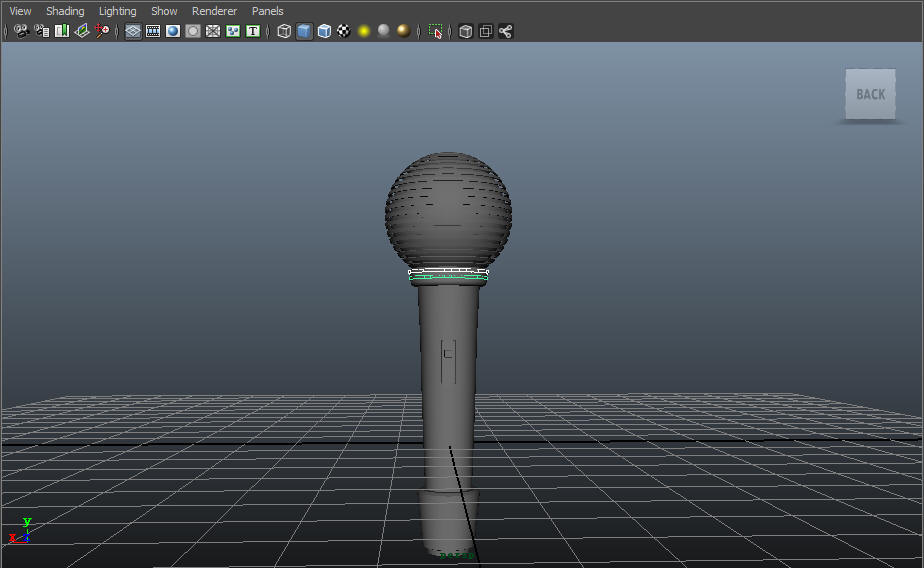Open the Show menu
The image size is (924, 568).
pos(164,11)
